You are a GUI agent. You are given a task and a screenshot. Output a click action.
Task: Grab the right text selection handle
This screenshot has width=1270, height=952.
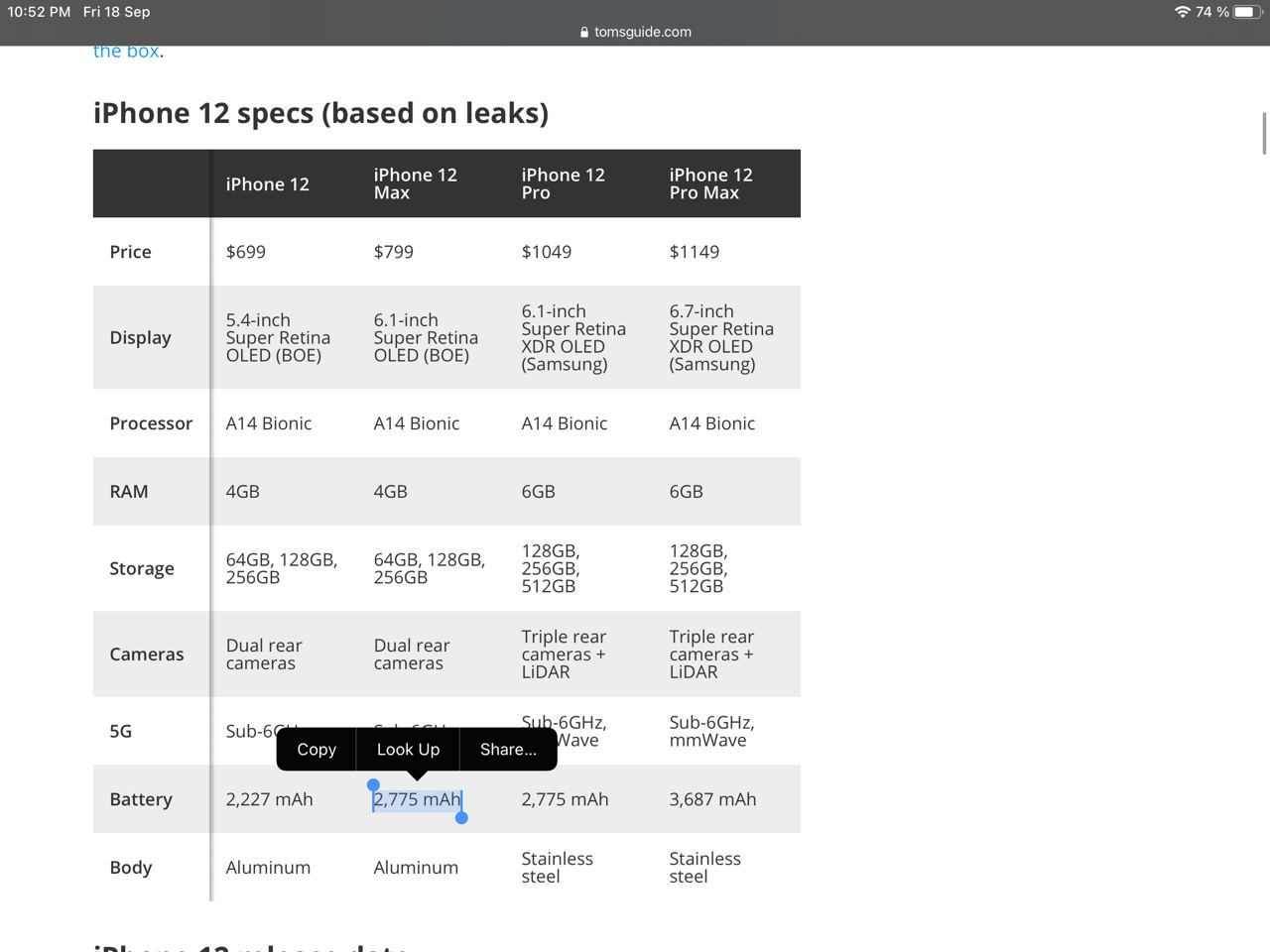pyautogui.click(x=461, y=817)
